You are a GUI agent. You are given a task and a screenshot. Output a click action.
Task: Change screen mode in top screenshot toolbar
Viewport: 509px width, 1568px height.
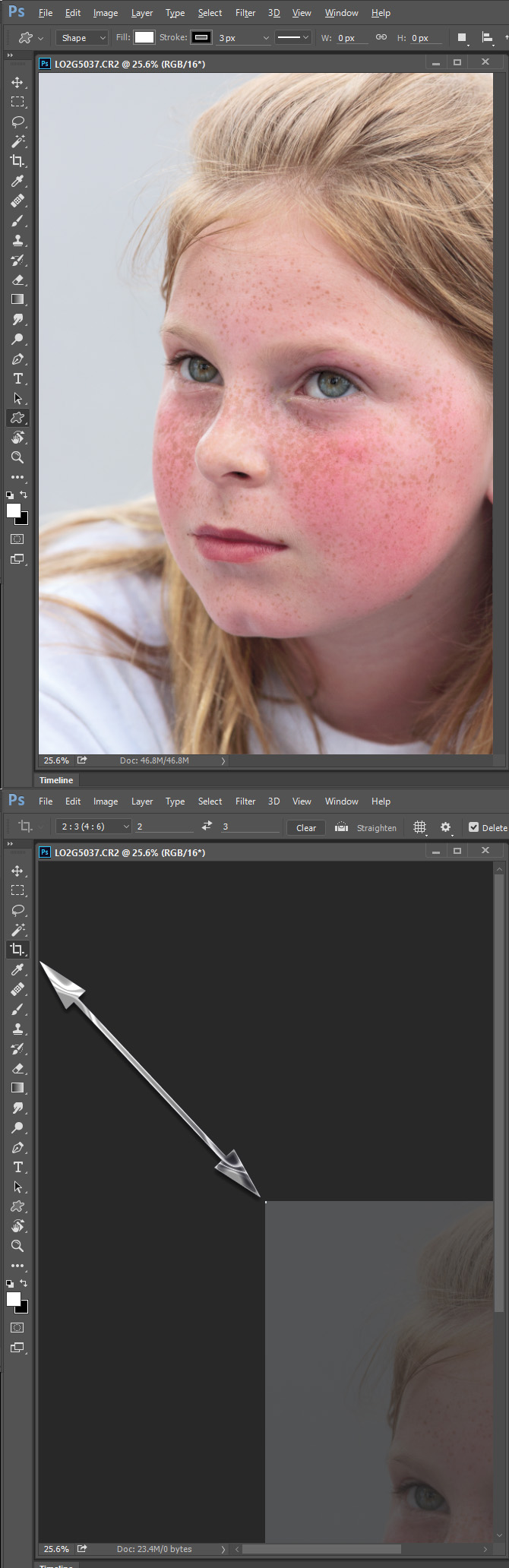(x=17, y=559)
